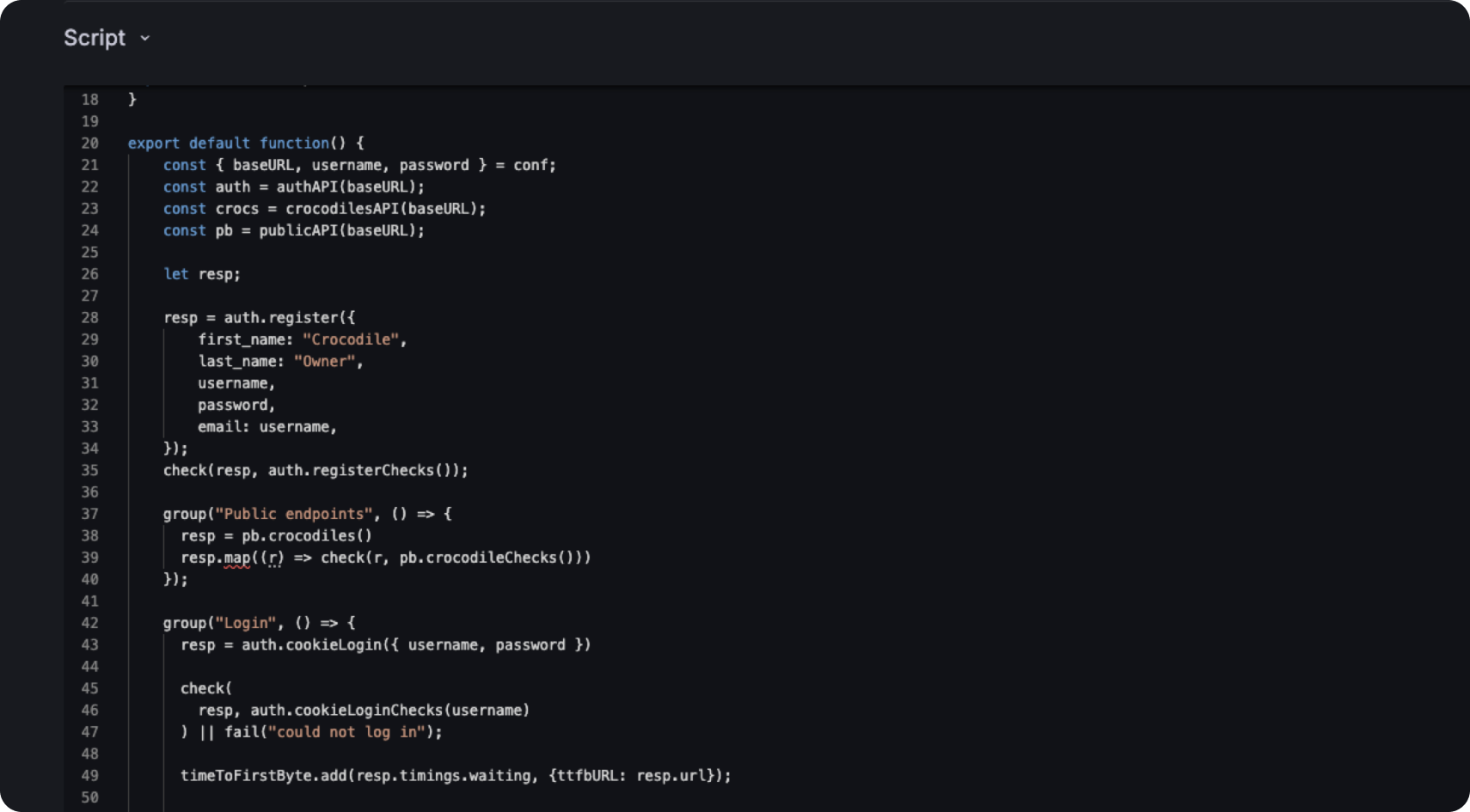Open the Script dropdown menu
The width and height of the screenshot is (1470, 812).
[107, 38]
